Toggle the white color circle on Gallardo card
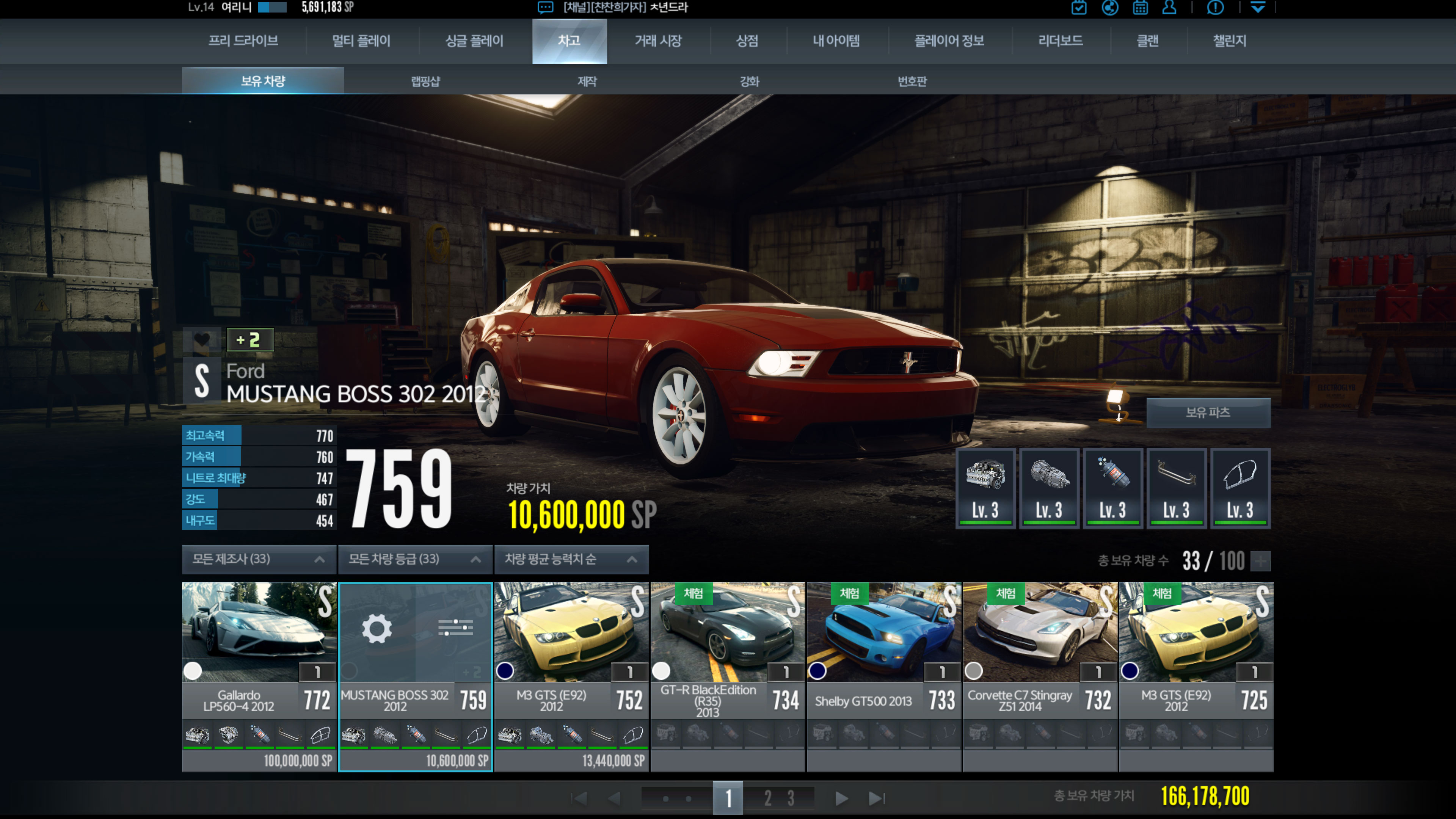Image resolution: width=1456 pixels, height=819 pixels. 193,671
